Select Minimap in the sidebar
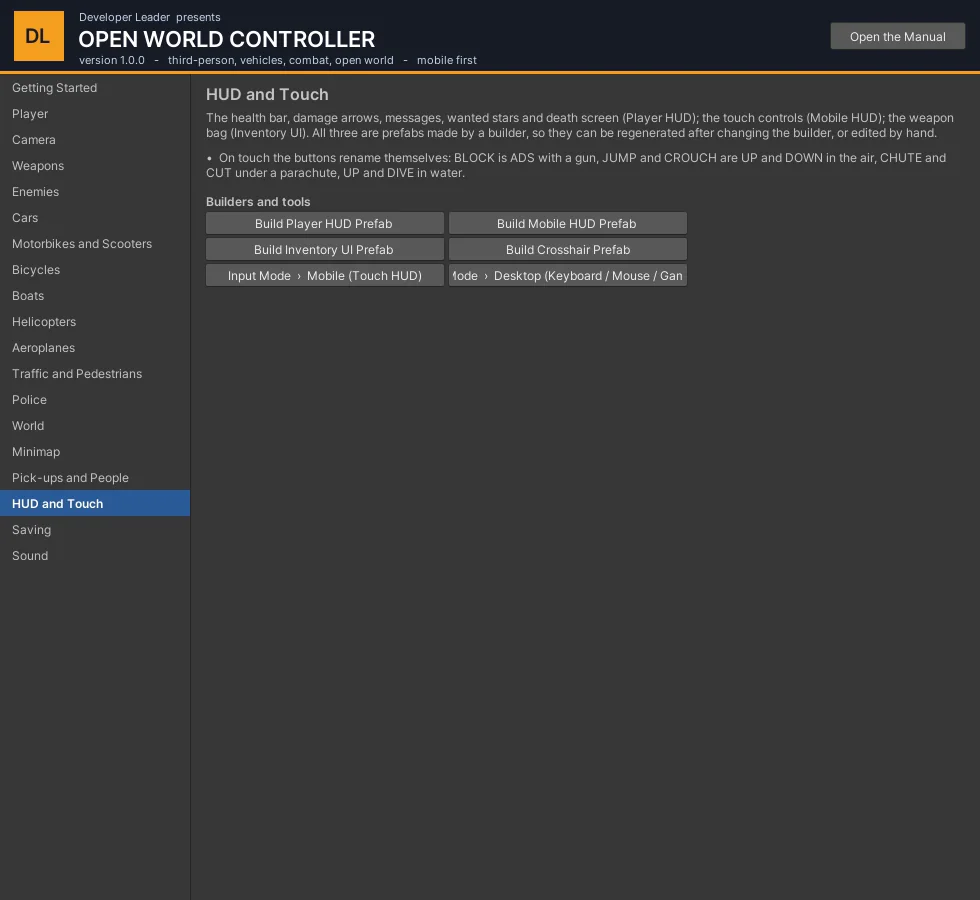Image resolution: width=980 pixels, height=900 pixels. click(x=95, y=452)
